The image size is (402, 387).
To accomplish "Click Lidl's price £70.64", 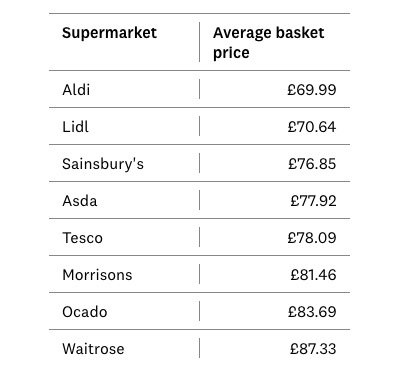I will [312, 127].
